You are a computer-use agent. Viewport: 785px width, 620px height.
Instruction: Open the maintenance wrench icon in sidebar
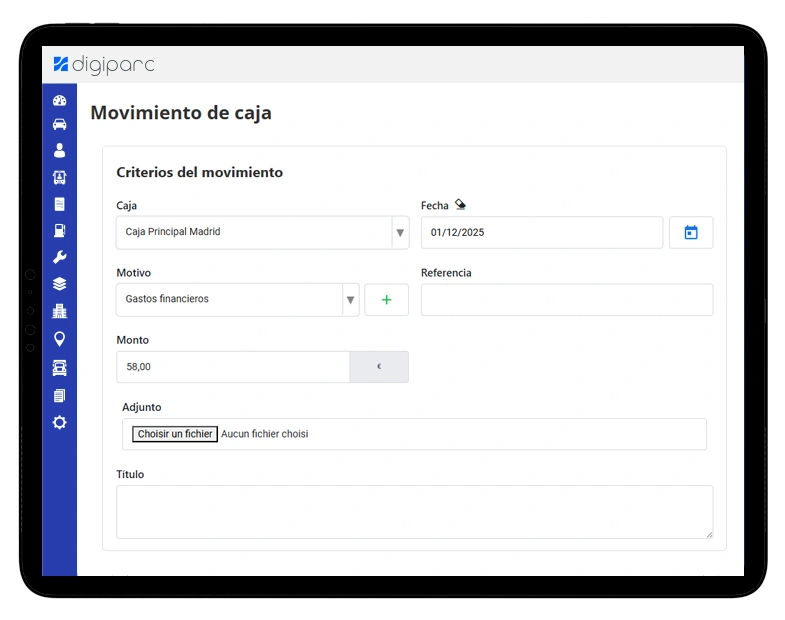click(60, 257)
